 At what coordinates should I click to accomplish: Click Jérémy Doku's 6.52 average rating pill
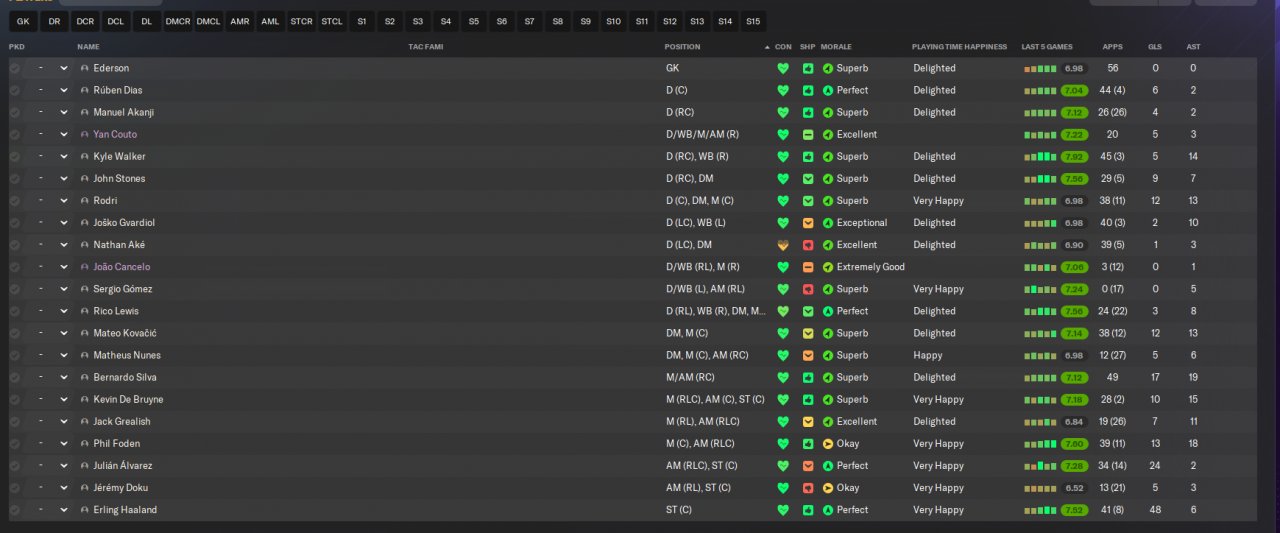(x=1074, y=488)
